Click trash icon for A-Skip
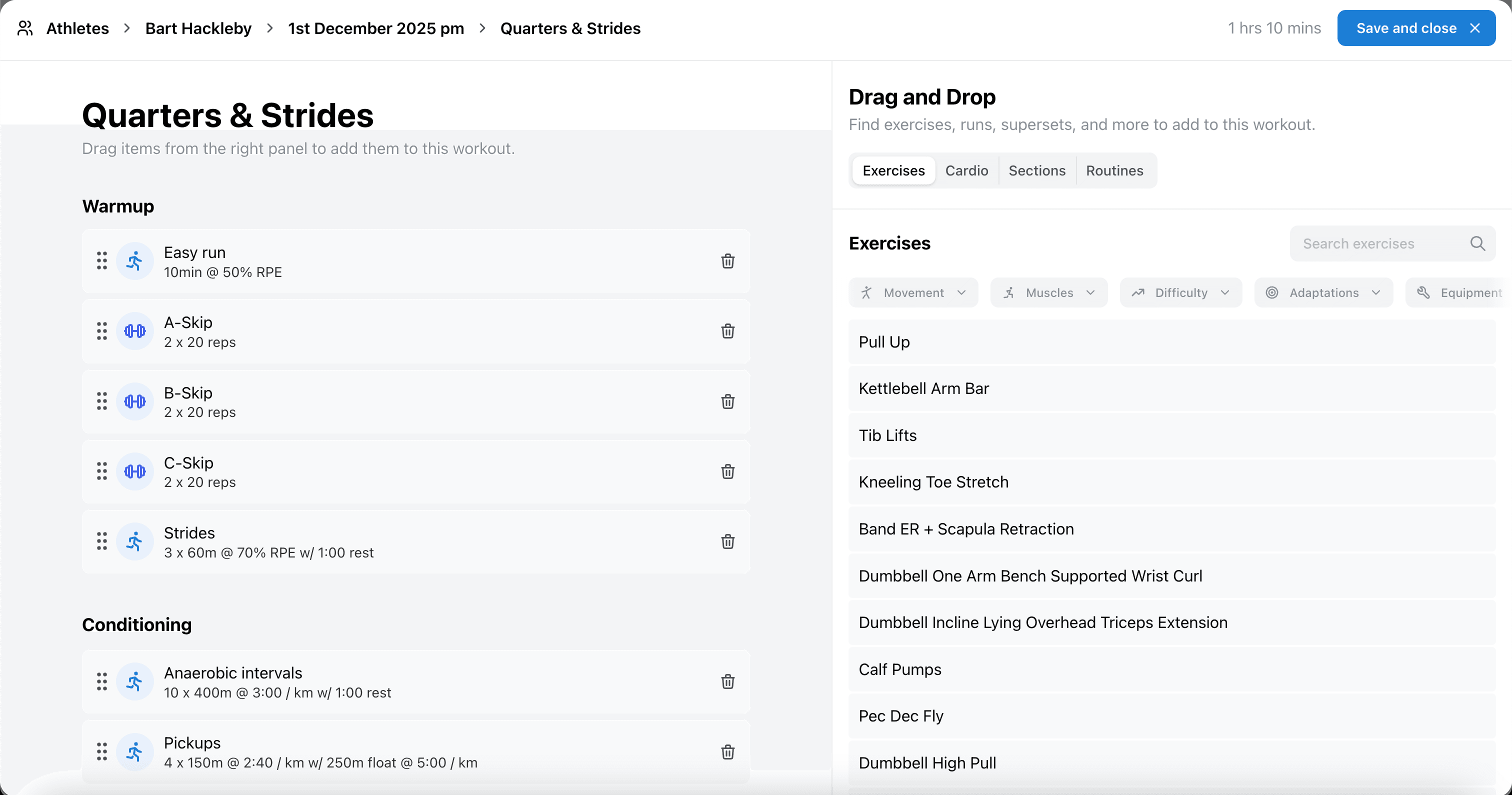Viewport: 1512px width, 795px height. pyautogui.click(x=727, y=331)
